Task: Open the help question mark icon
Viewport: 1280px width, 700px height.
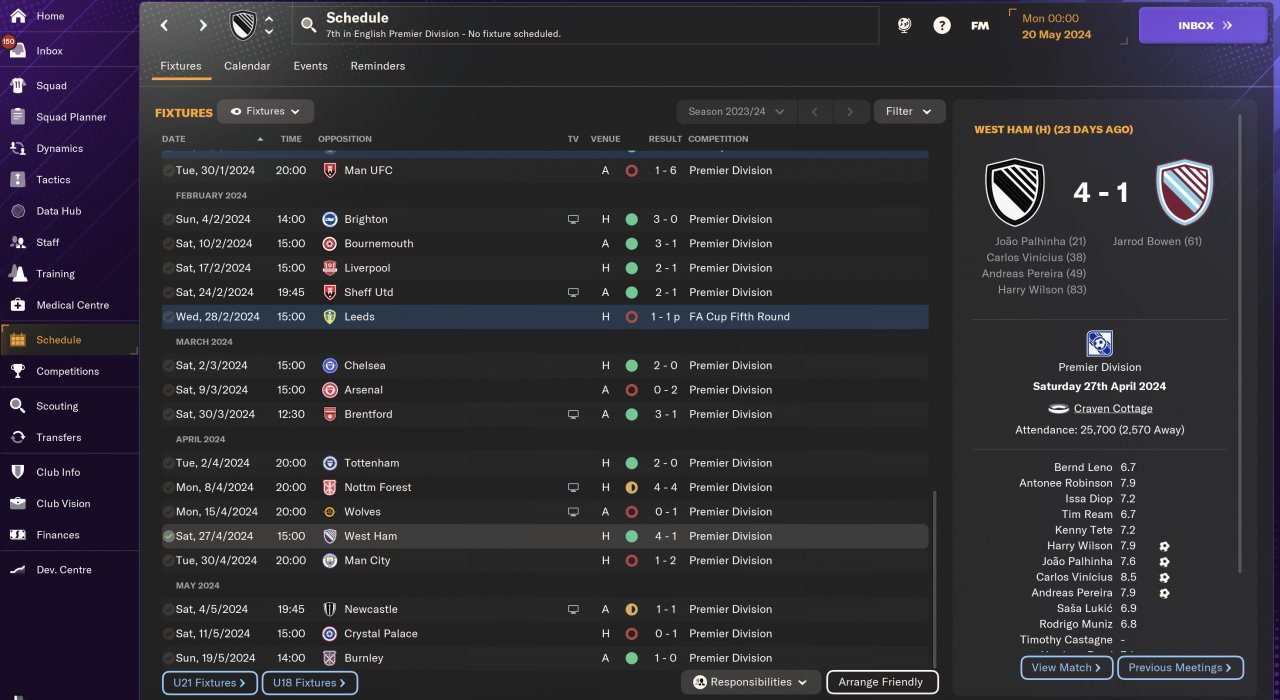Action: 942,26
